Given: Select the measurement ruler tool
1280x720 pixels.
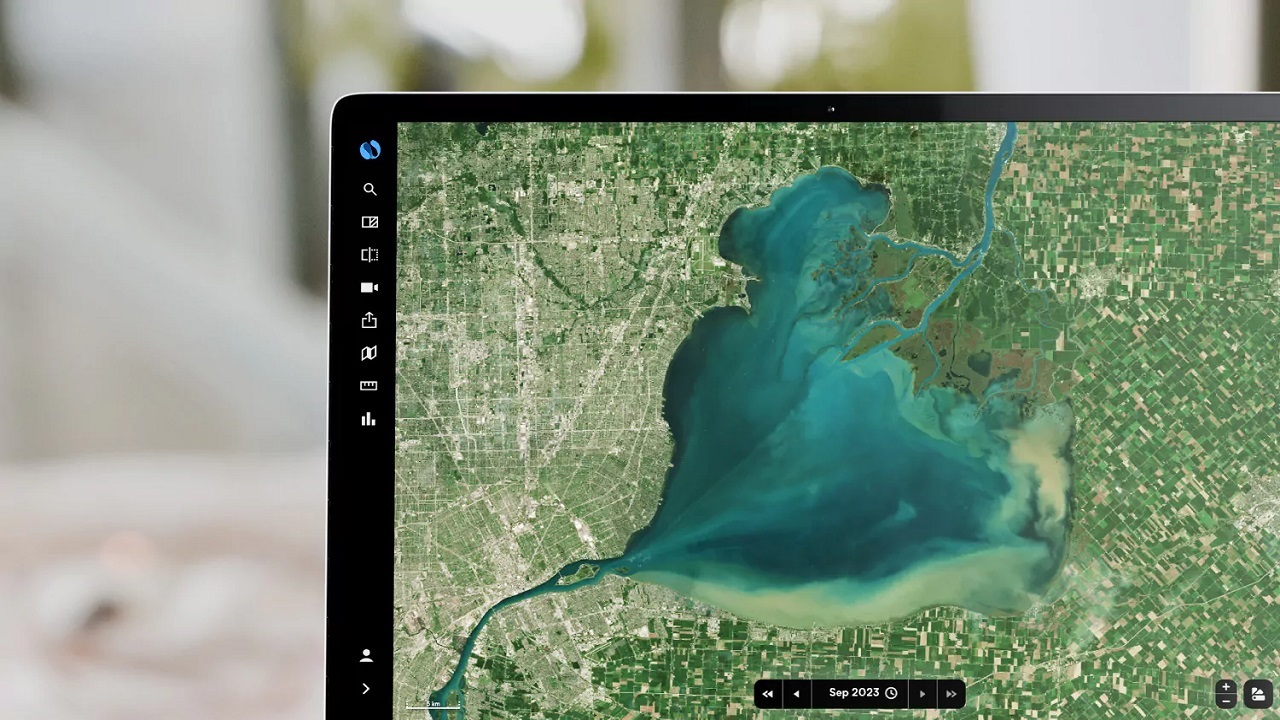Looking at the screenshot, I should pos(370,385).
